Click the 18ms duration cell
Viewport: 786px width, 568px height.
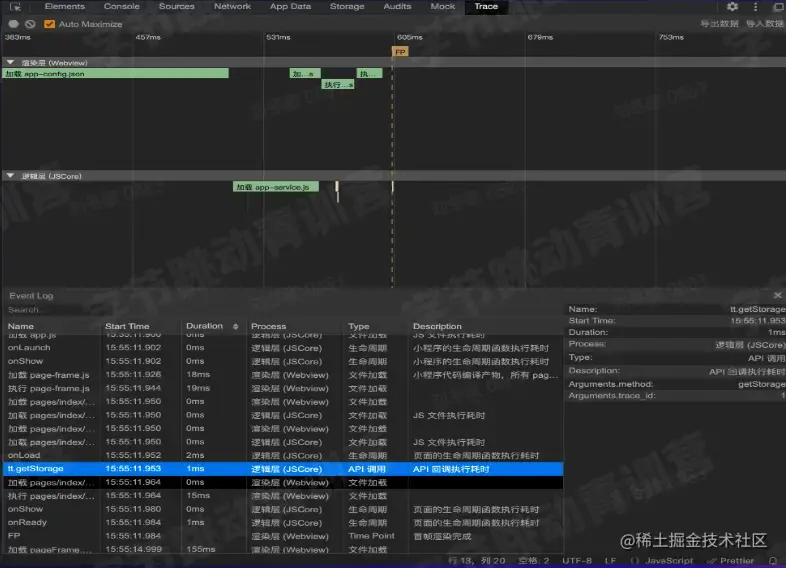click(x=198, y=375)
